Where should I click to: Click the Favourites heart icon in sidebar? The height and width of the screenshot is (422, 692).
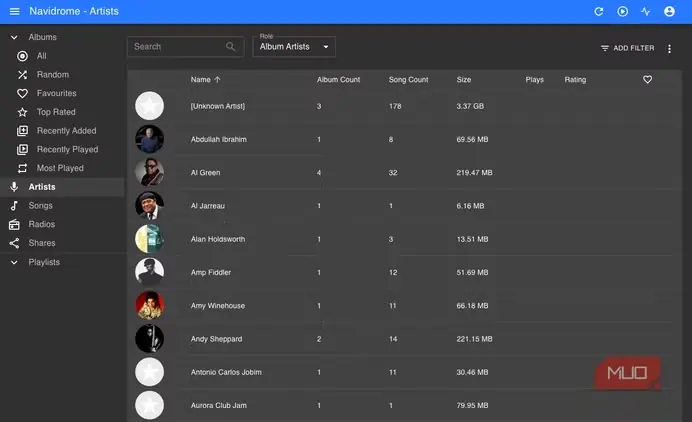click(23, 93)
